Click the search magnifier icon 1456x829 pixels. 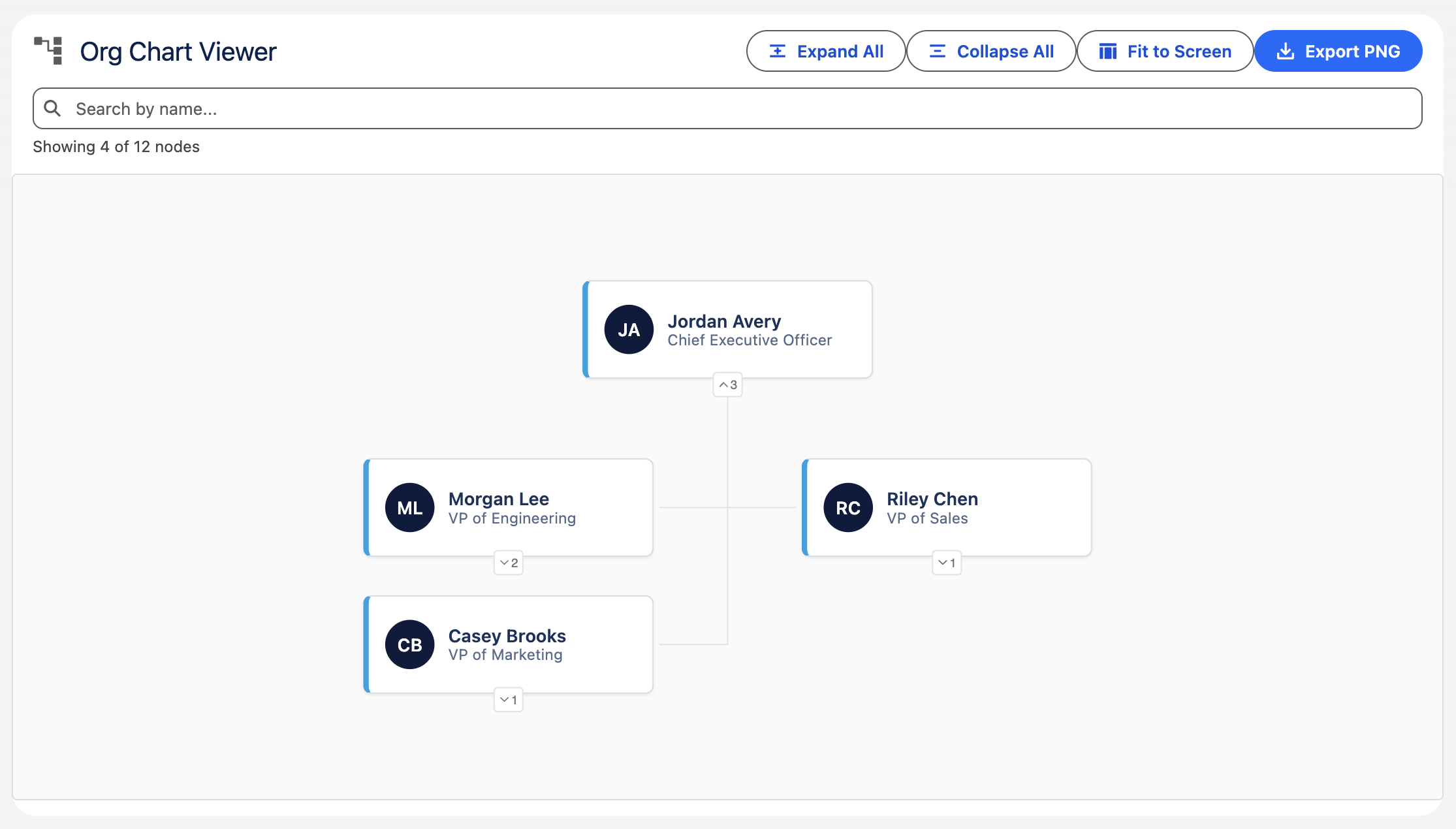point(52,108)
